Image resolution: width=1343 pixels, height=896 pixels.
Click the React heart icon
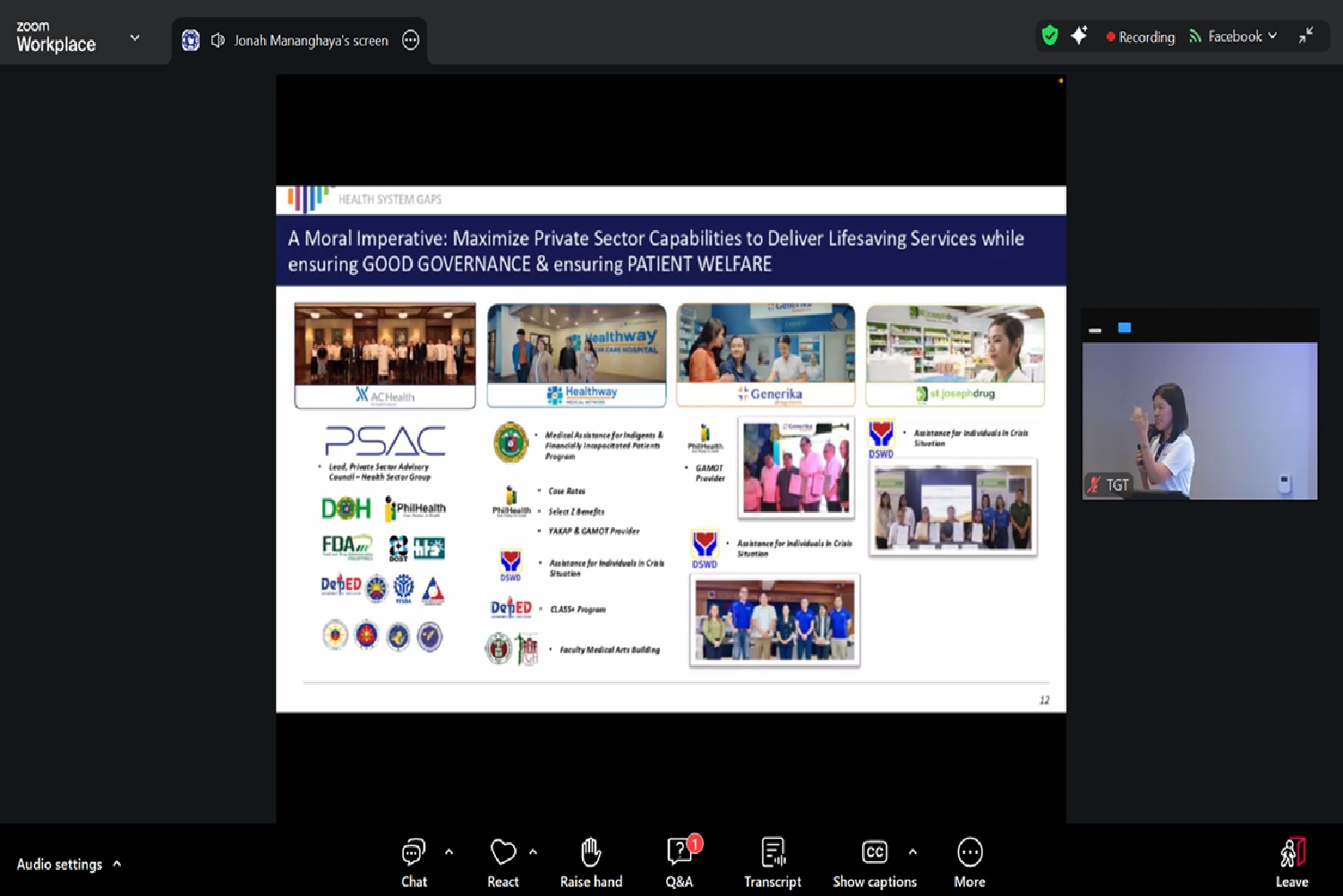tap(503, 853)
